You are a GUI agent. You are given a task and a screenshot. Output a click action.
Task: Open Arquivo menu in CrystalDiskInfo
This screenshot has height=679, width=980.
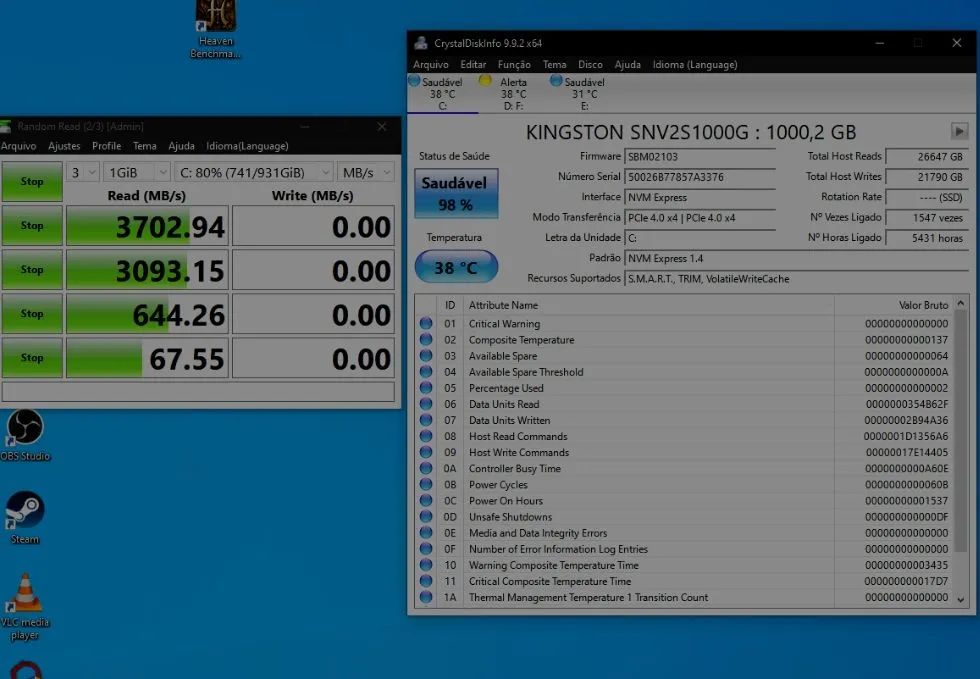pos(431,64)
